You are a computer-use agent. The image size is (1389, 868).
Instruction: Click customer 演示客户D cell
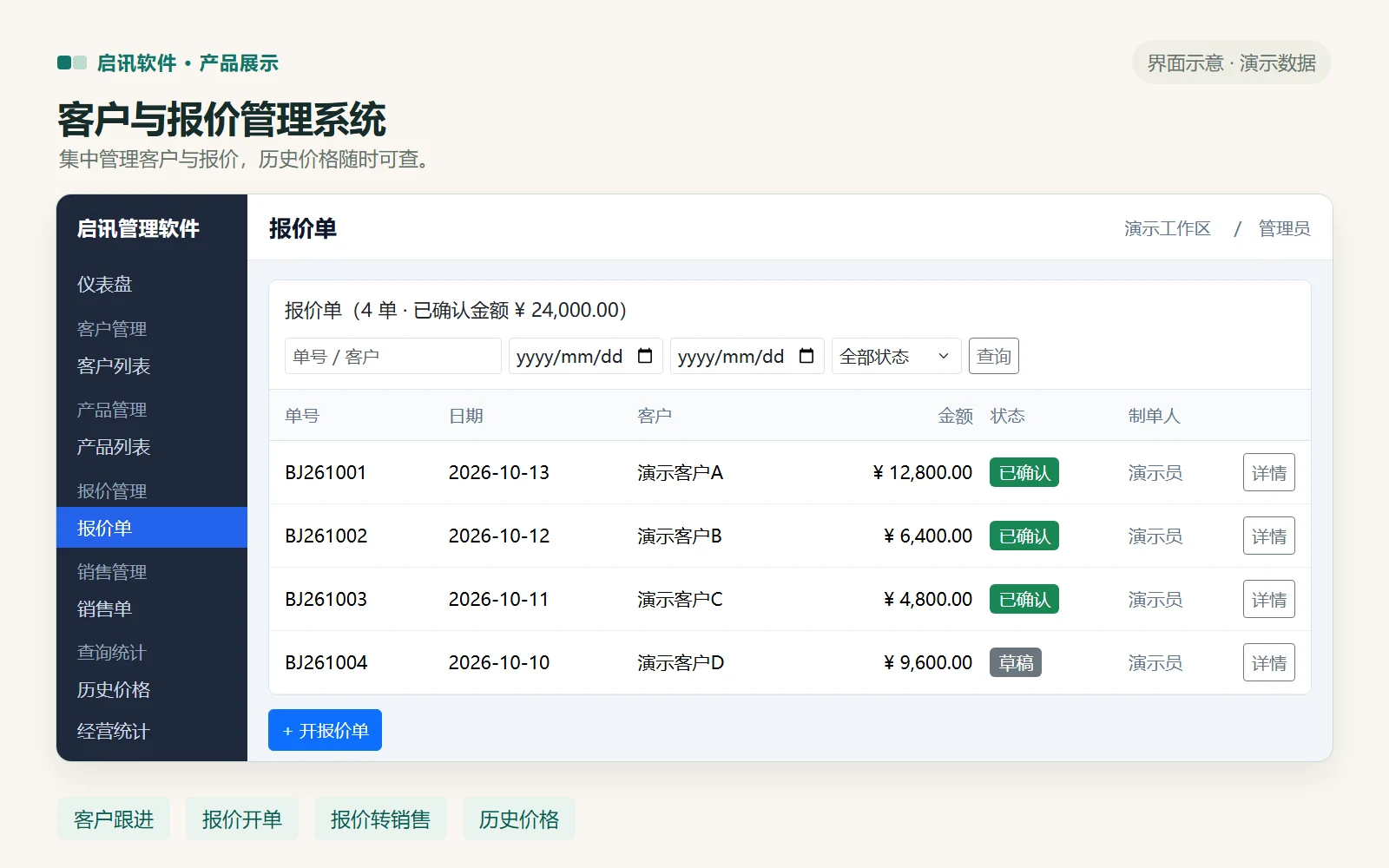point(681,662)
